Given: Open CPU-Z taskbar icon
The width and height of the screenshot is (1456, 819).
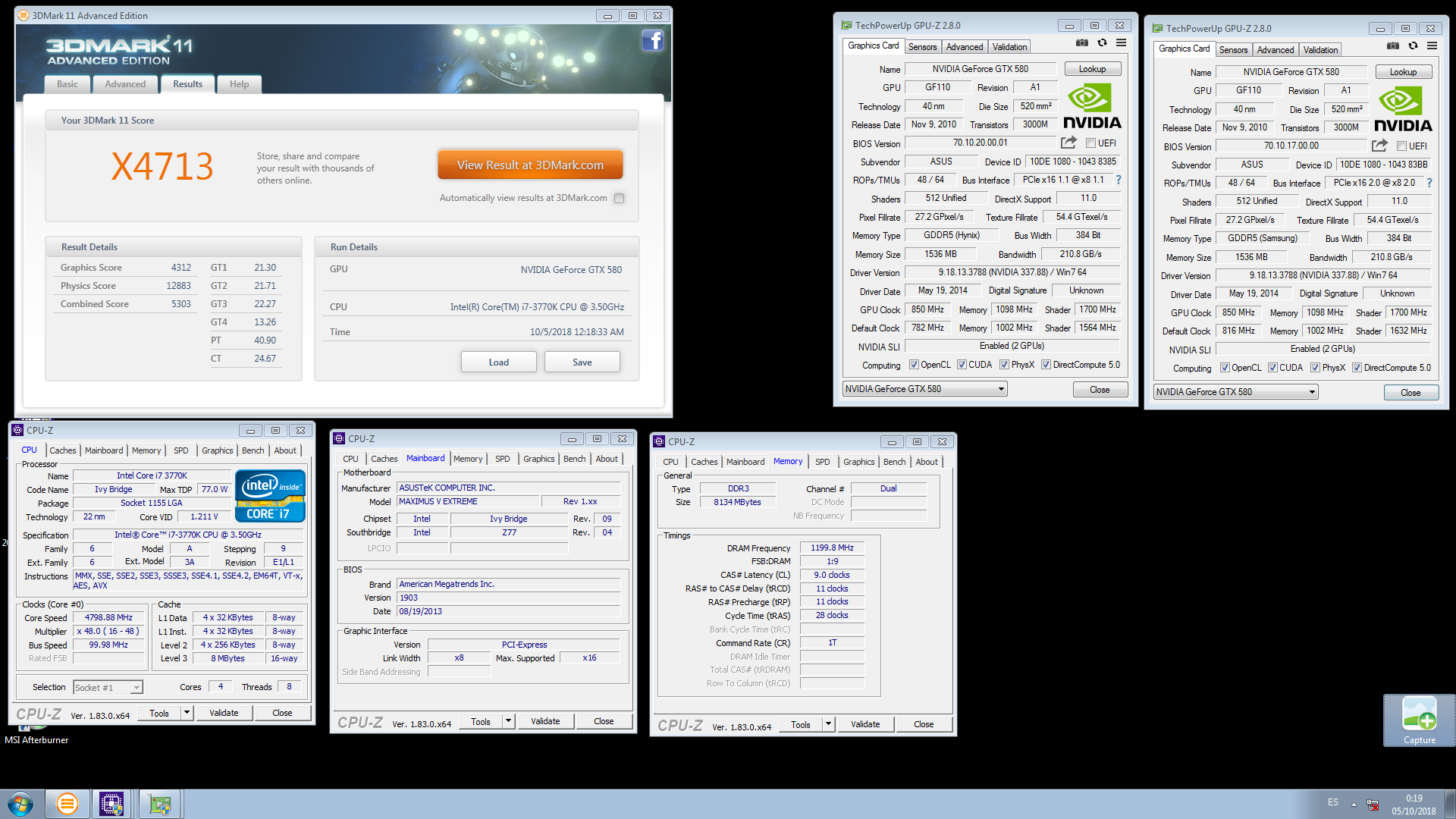Looking at the screenshot, I should coord(111,804).
